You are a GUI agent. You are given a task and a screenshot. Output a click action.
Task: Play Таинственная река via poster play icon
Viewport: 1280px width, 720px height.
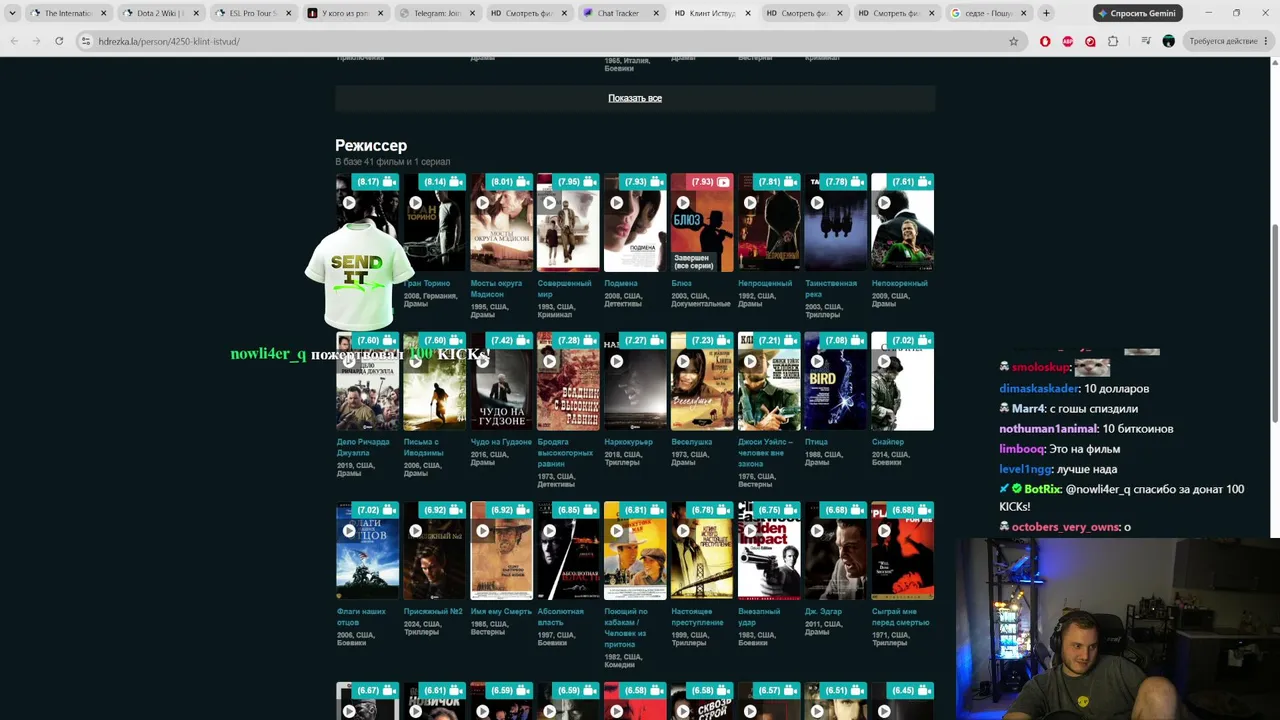(x=817, y=203)
